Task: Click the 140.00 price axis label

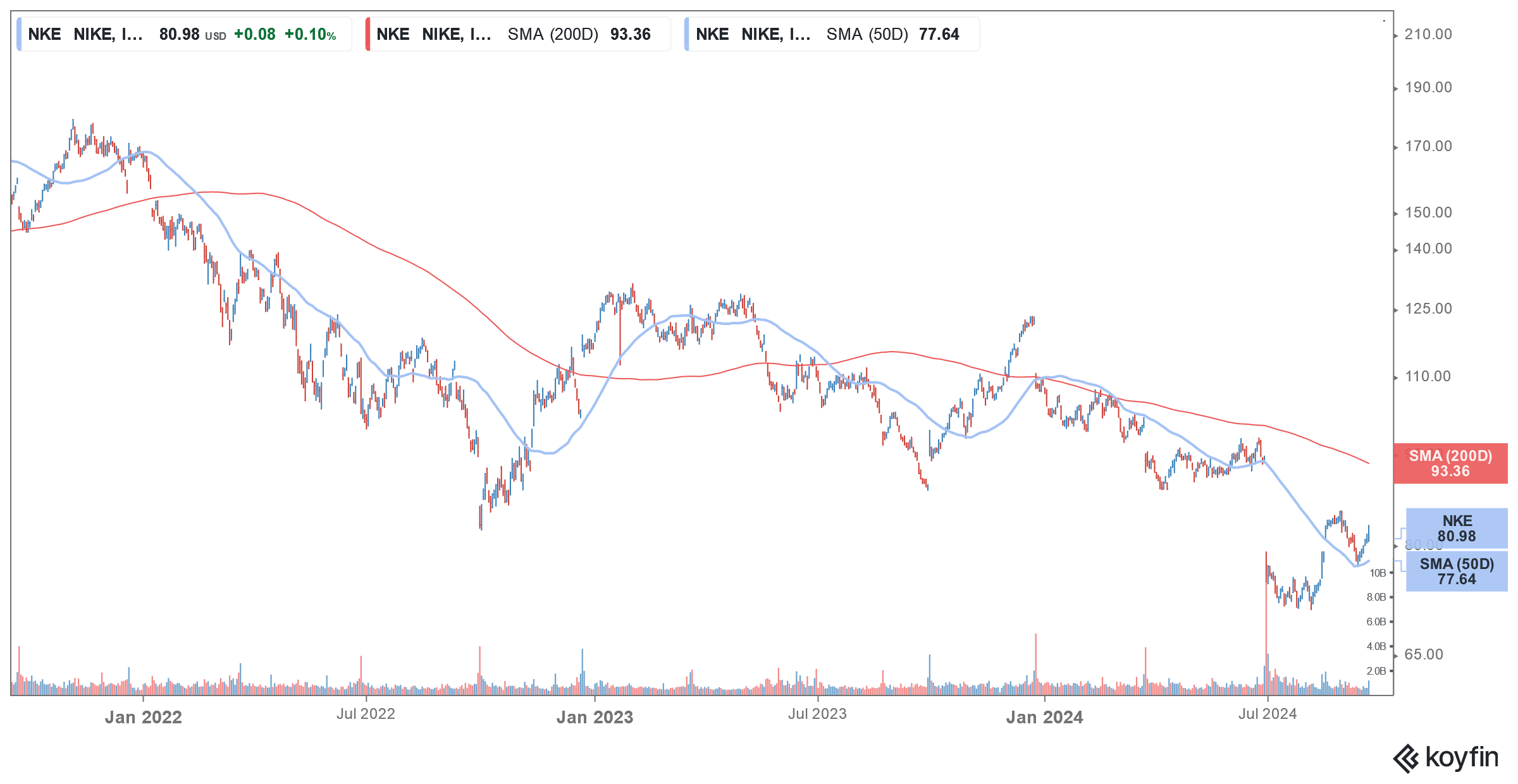Action: tap(1428, 248)
